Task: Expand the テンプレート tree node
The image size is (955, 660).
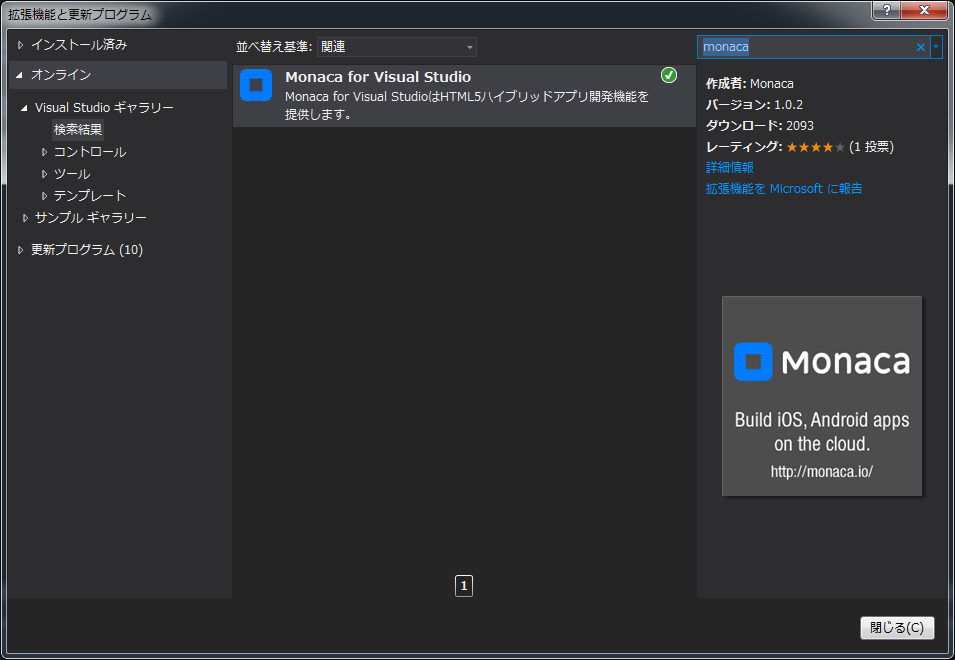Action: (44, 196)
